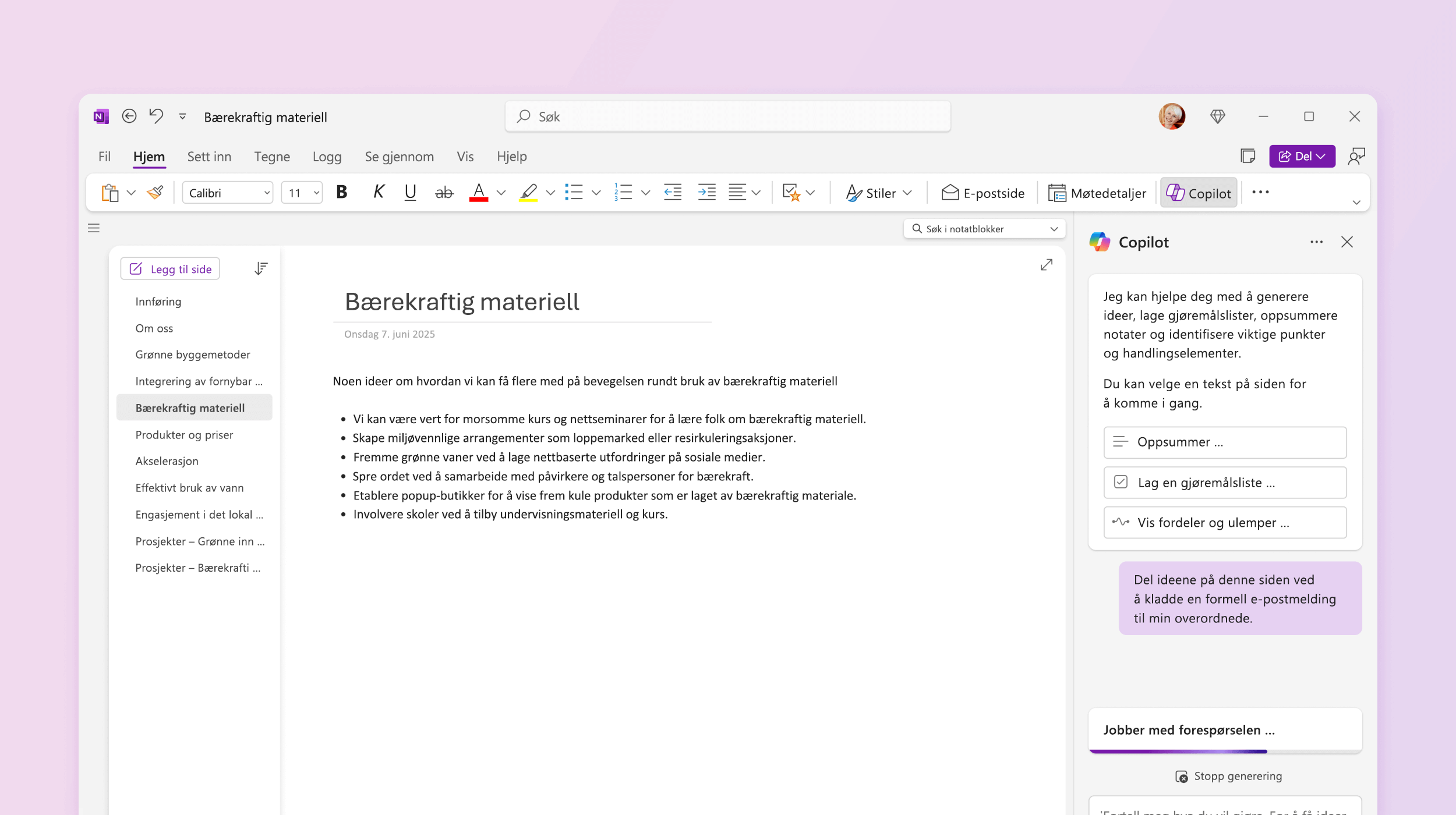Viewport: 1456px width, 815px height.
Task: Click the sort pages icon
Action: point(261,268)
